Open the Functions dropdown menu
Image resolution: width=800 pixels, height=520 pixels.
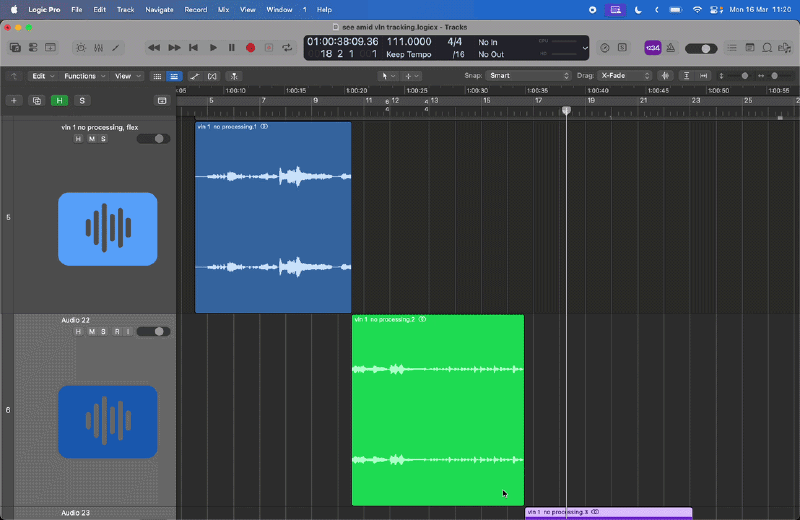click(84, 76)
